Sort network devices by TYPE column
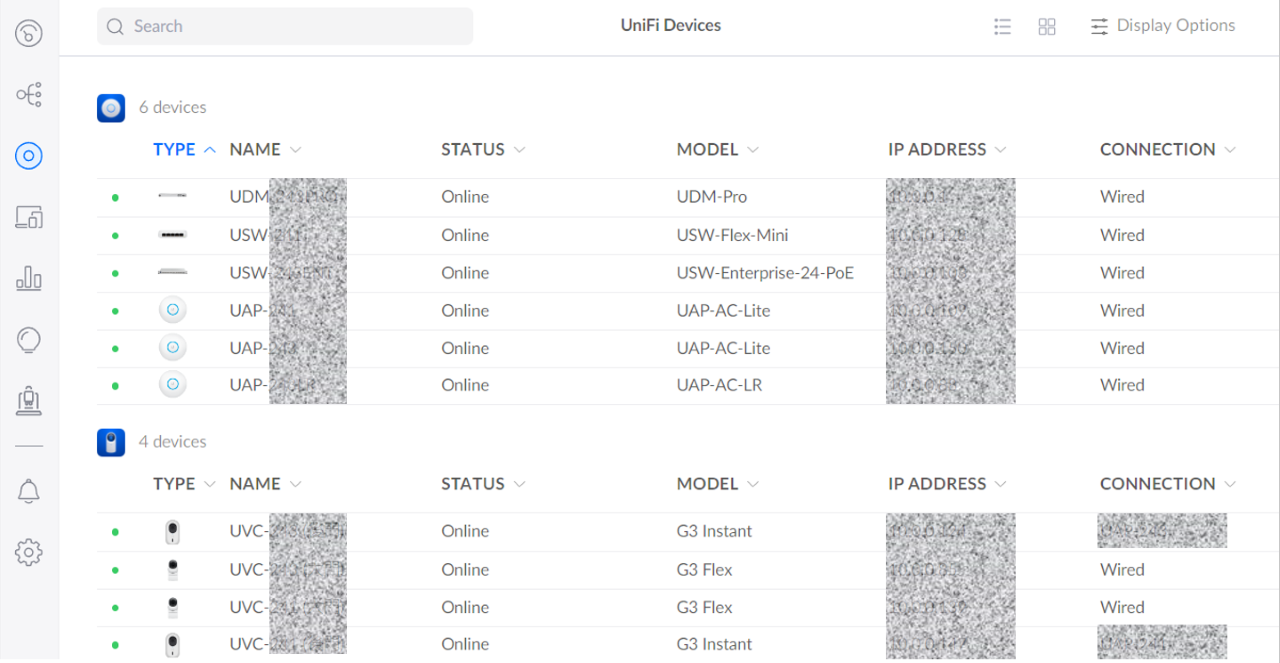Viewport: 1280px width, 663px height. click(x=184, y=150)
